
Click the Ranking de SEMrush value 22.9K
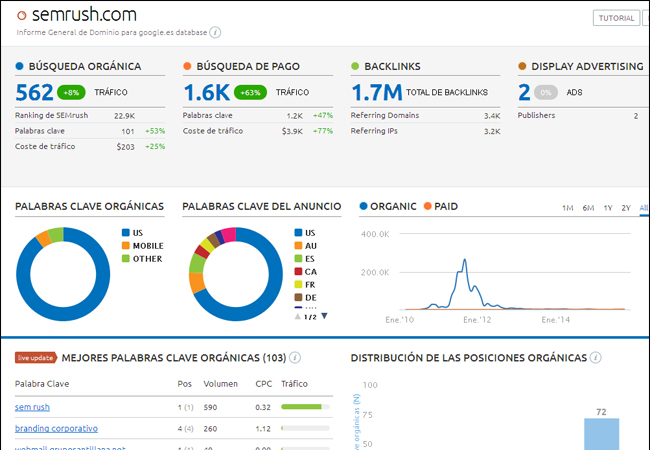(124, 116)
